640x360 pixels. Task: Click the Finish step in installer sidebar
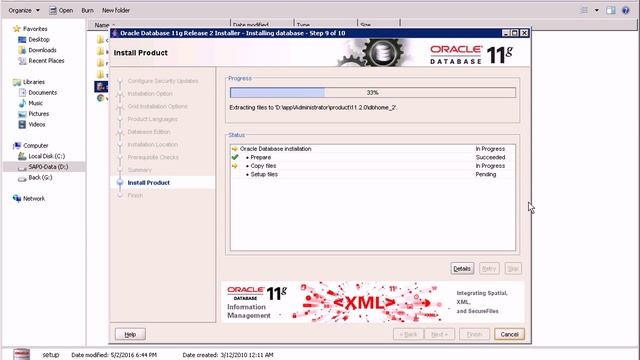tap(135, 195)
